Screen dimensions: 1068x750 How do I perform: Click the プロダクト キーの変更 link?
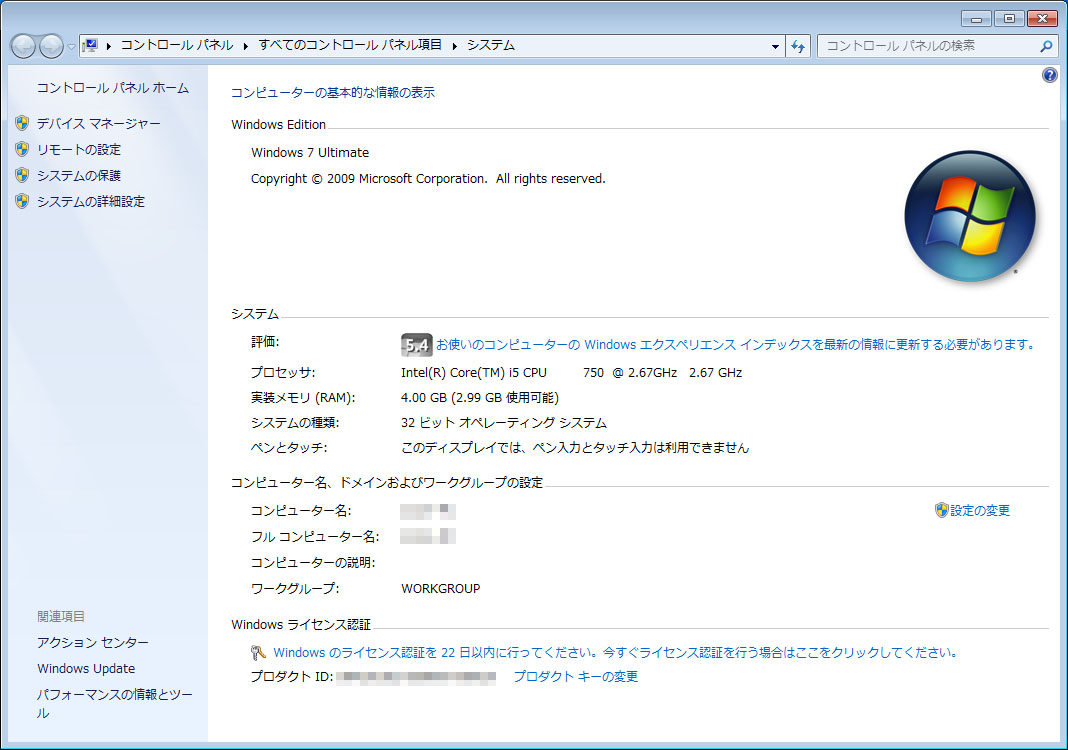click(x=576, y=676)
